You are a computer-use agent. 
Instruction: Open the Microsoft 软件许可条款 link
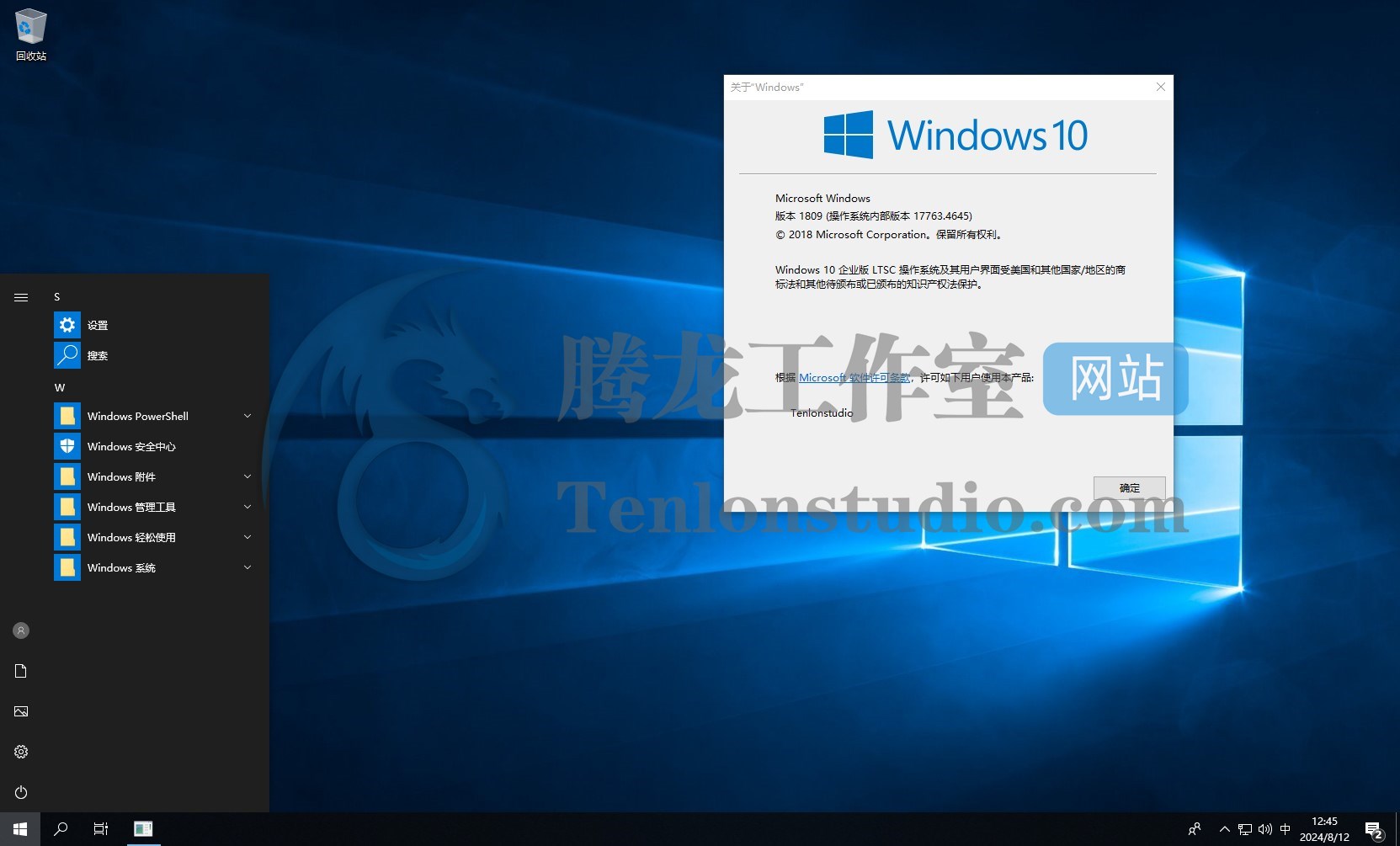854,378
